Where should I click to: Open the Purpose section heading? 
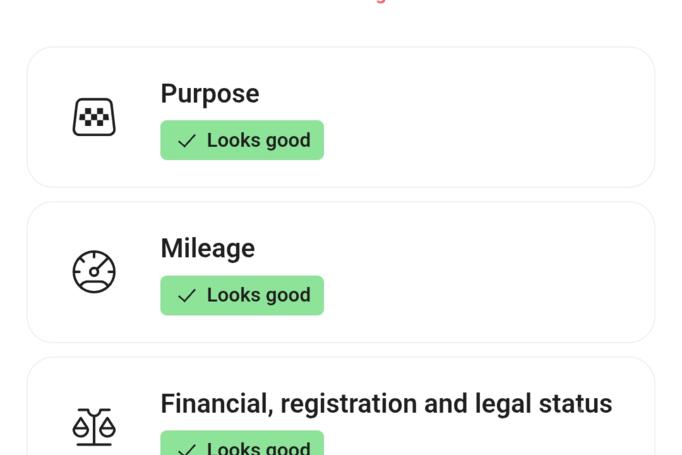tap(210, 94)
